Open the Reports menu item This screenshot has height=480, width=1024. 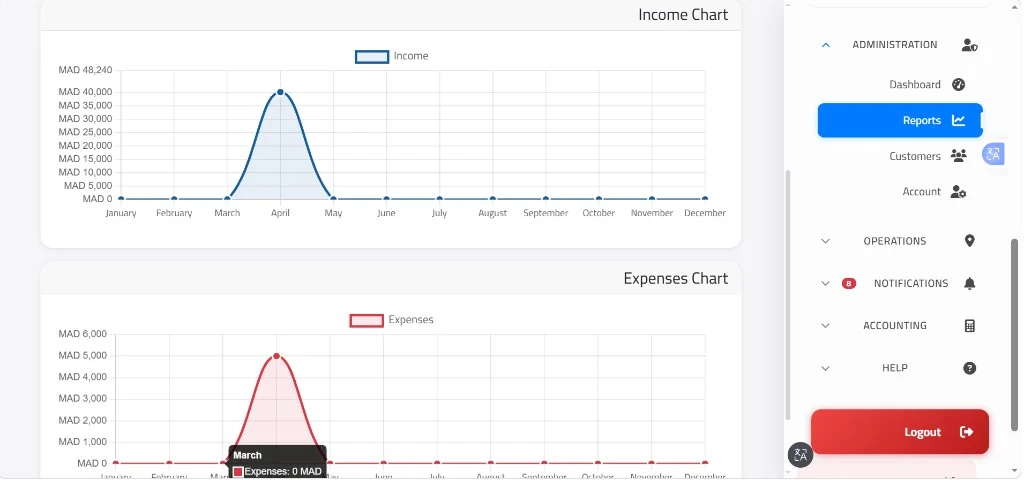[900, 120]
